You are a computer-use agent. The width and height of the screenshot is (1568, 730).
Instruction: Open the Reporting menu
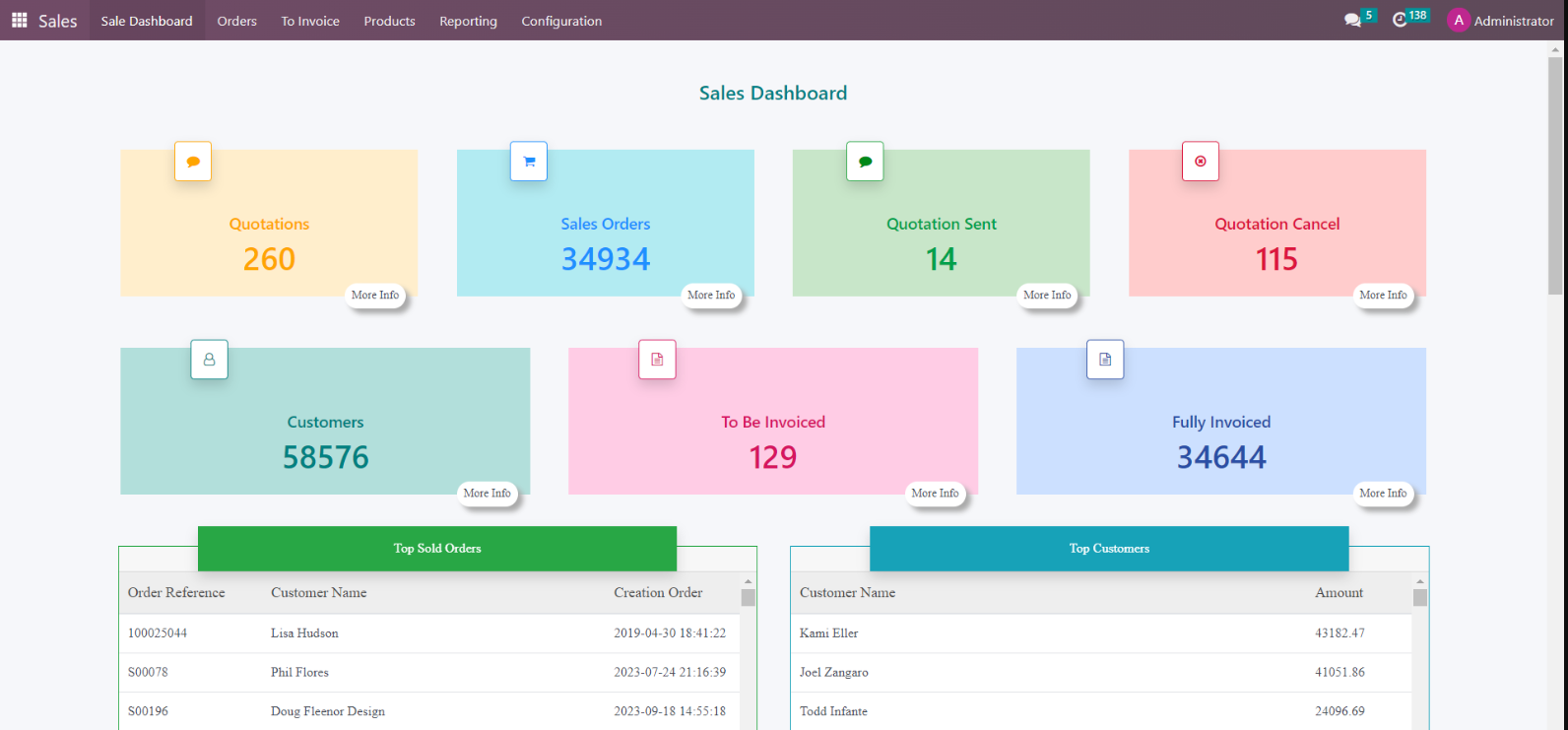(x=468, y=21)
